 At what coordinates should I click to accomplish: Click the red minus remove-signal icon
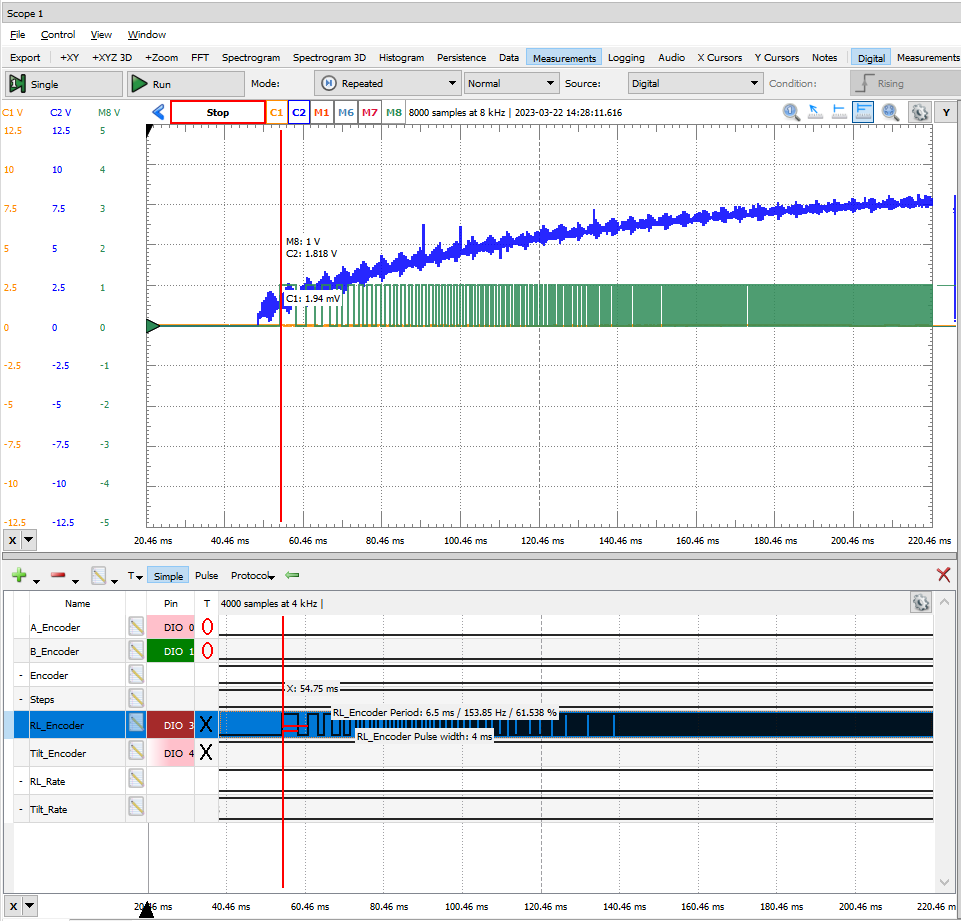pos(58,575)
